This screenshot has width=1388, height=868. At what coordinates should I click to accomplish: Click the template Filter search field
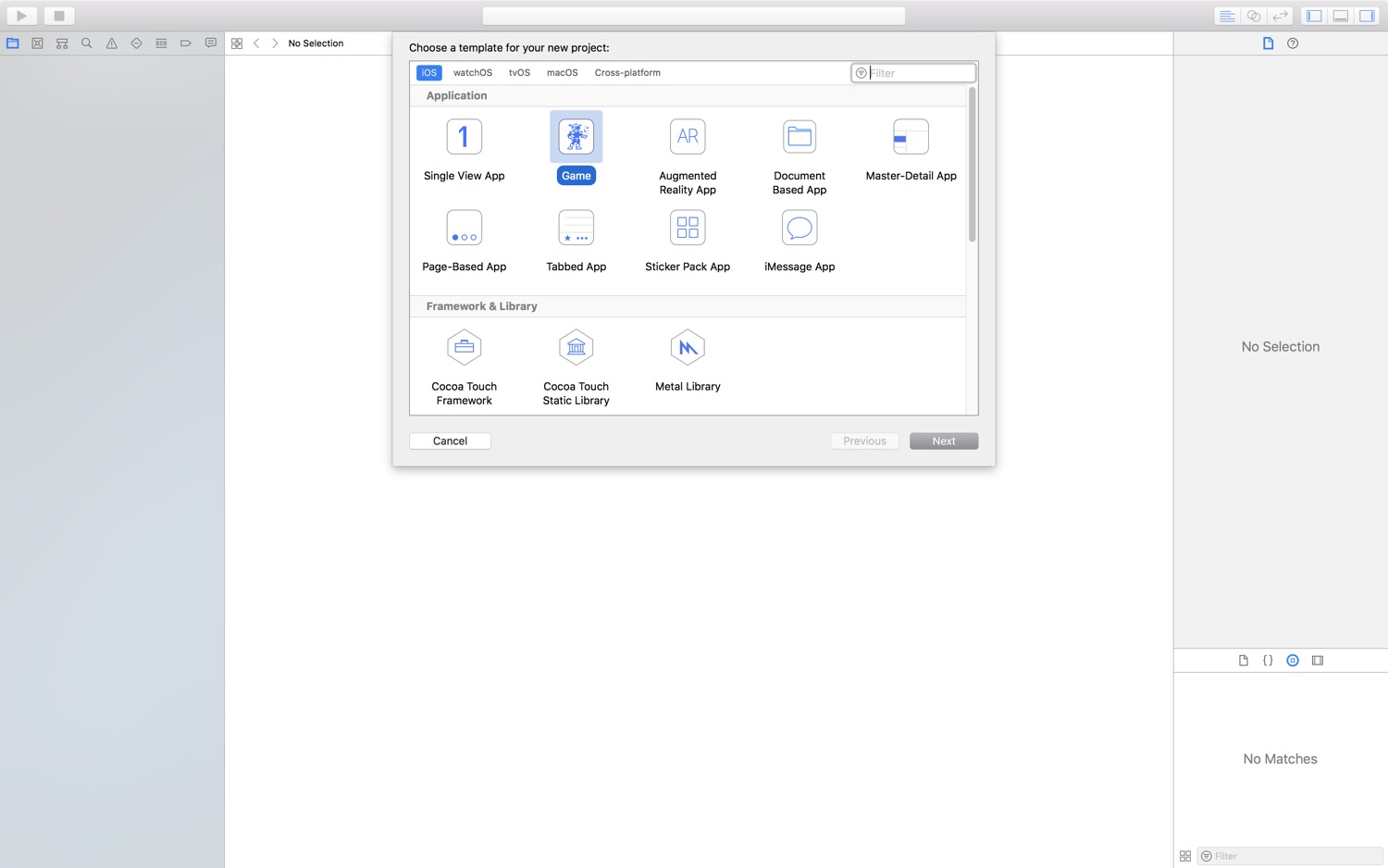tap(913, 73)
